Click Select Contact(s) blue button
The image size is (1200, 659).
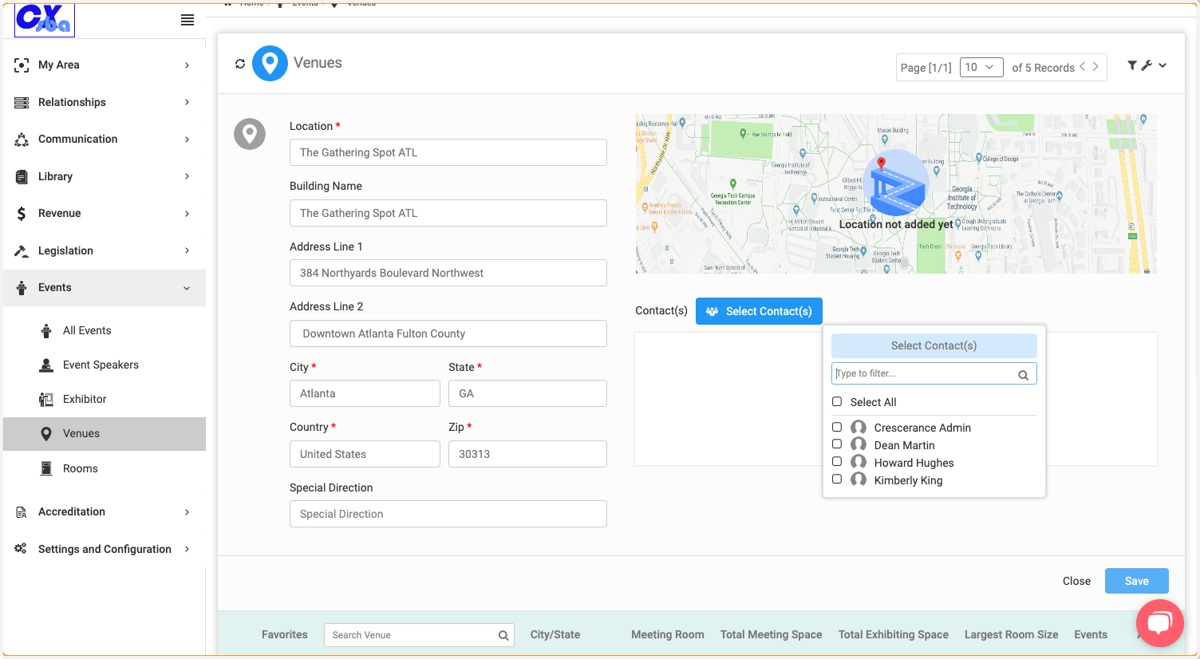point(759,311)
